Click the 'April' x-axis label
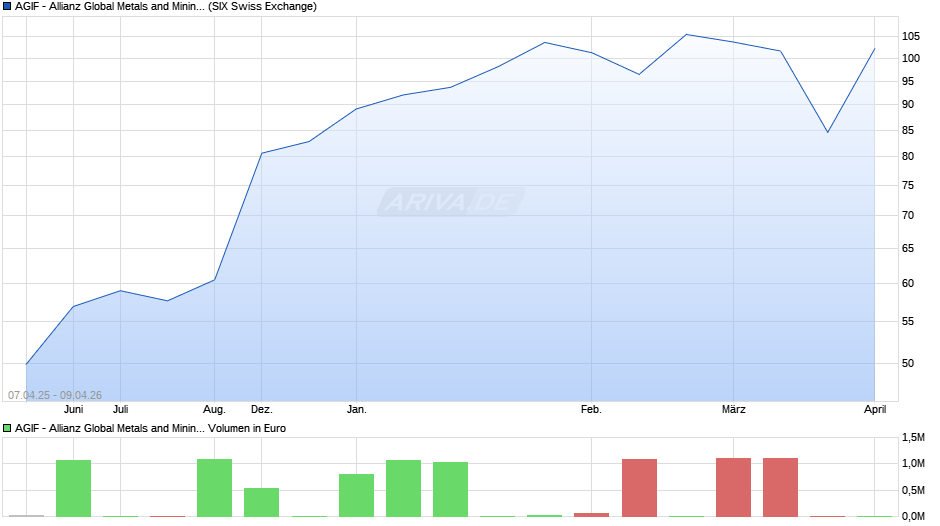940x526 pixels. (875, 409)
